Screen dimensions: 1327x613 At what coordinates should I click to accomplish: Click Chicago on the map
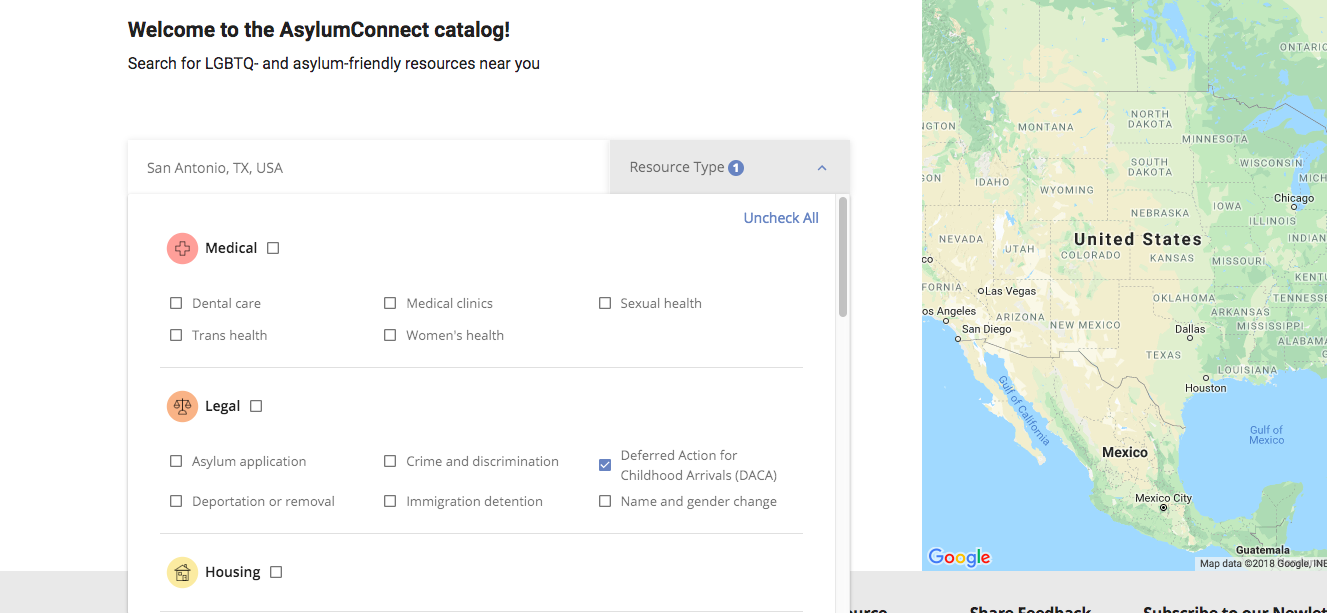1294,198
